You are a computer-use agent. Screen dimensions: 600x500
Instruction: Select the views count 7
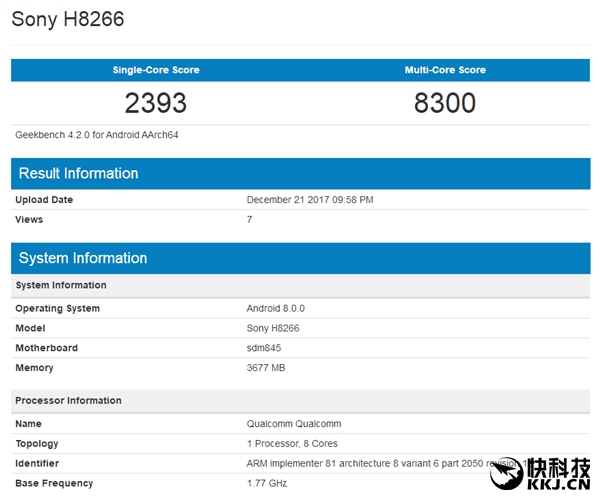coord(249,220)
